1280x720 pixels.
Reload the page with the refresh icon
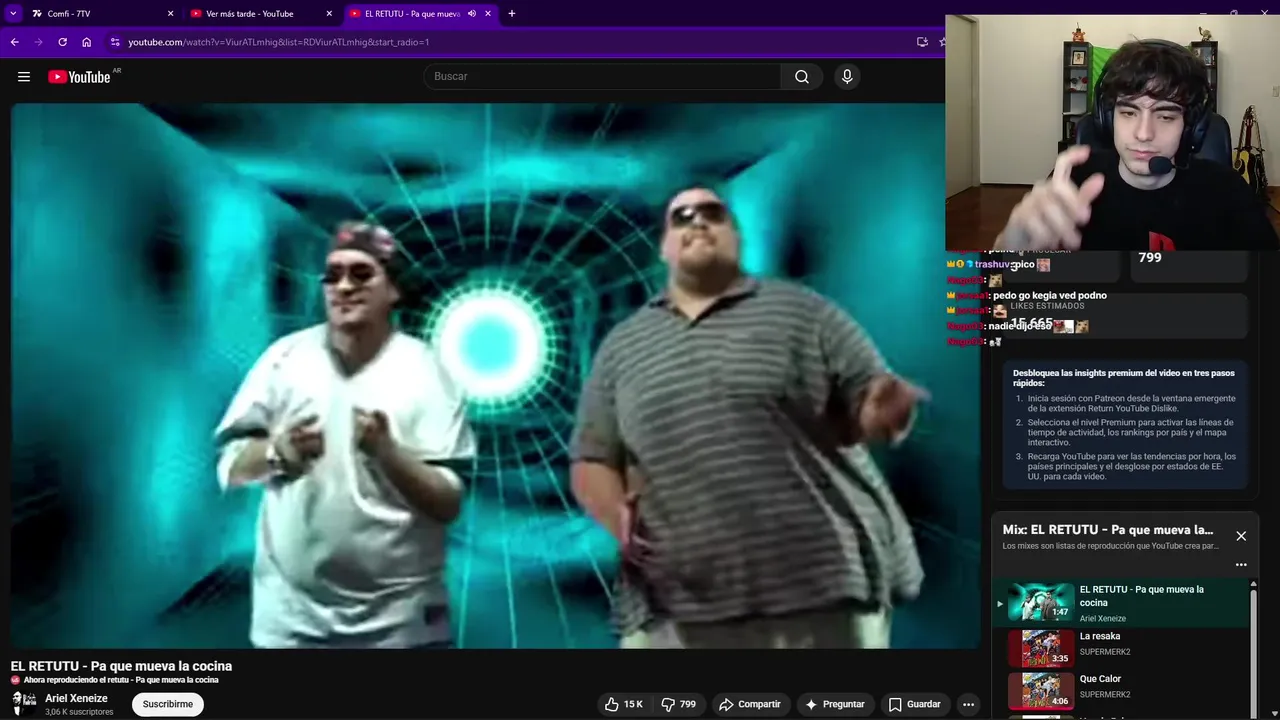62,42
